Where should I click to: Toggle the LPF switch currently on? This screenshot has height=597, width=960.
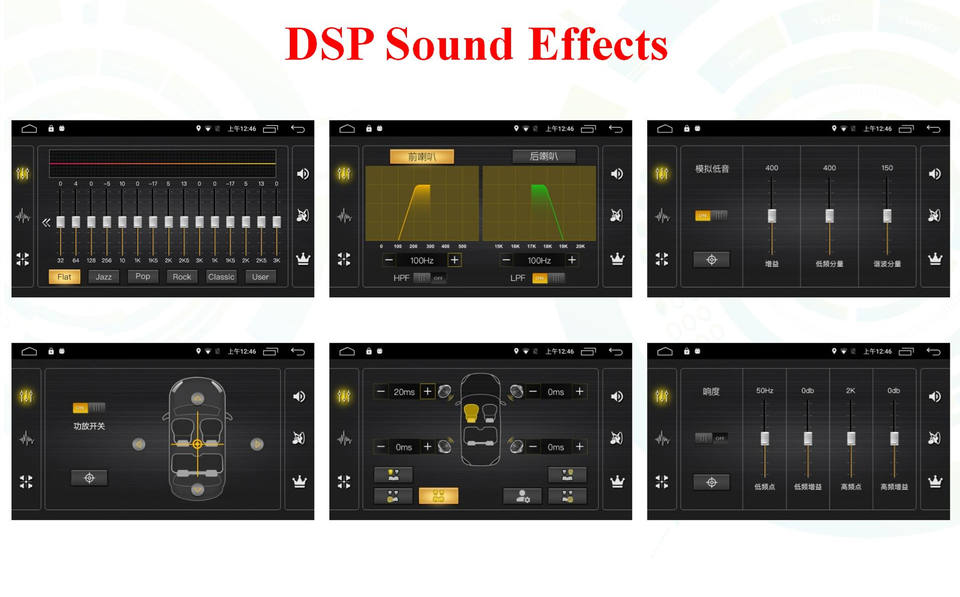click(x=548, y=278)
